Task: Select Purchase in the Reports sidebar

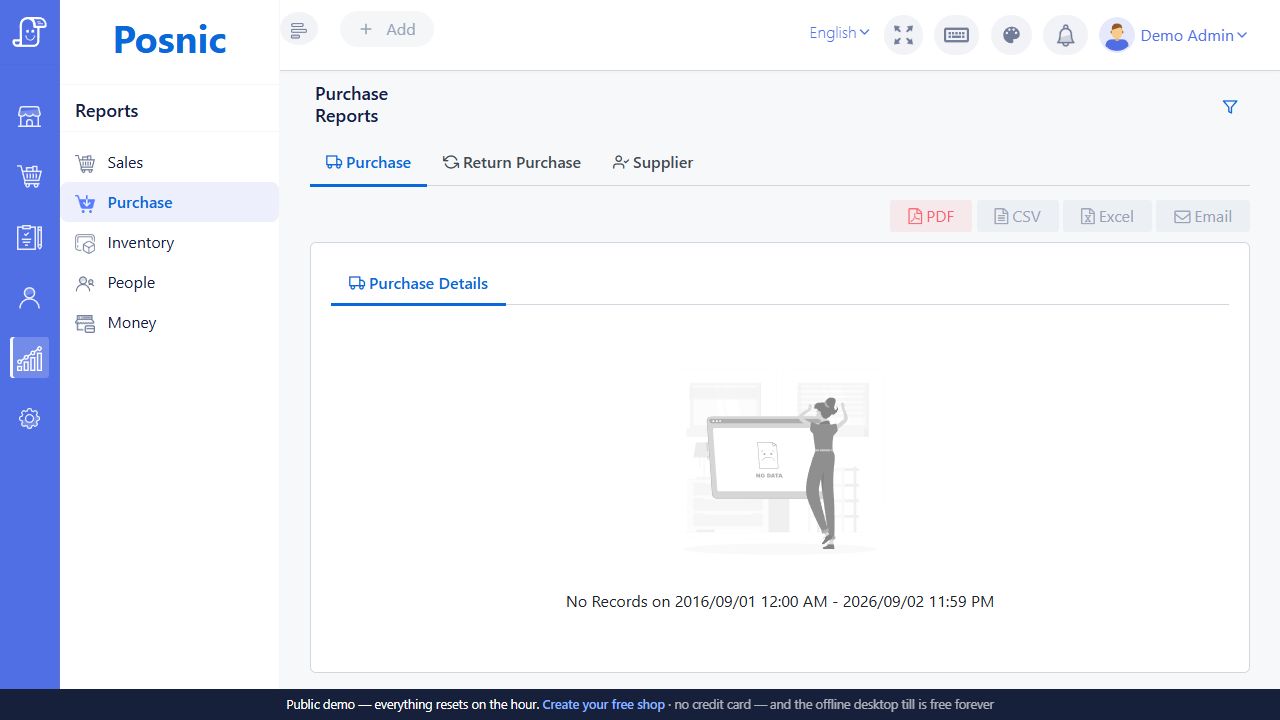Action: point(169,202)
